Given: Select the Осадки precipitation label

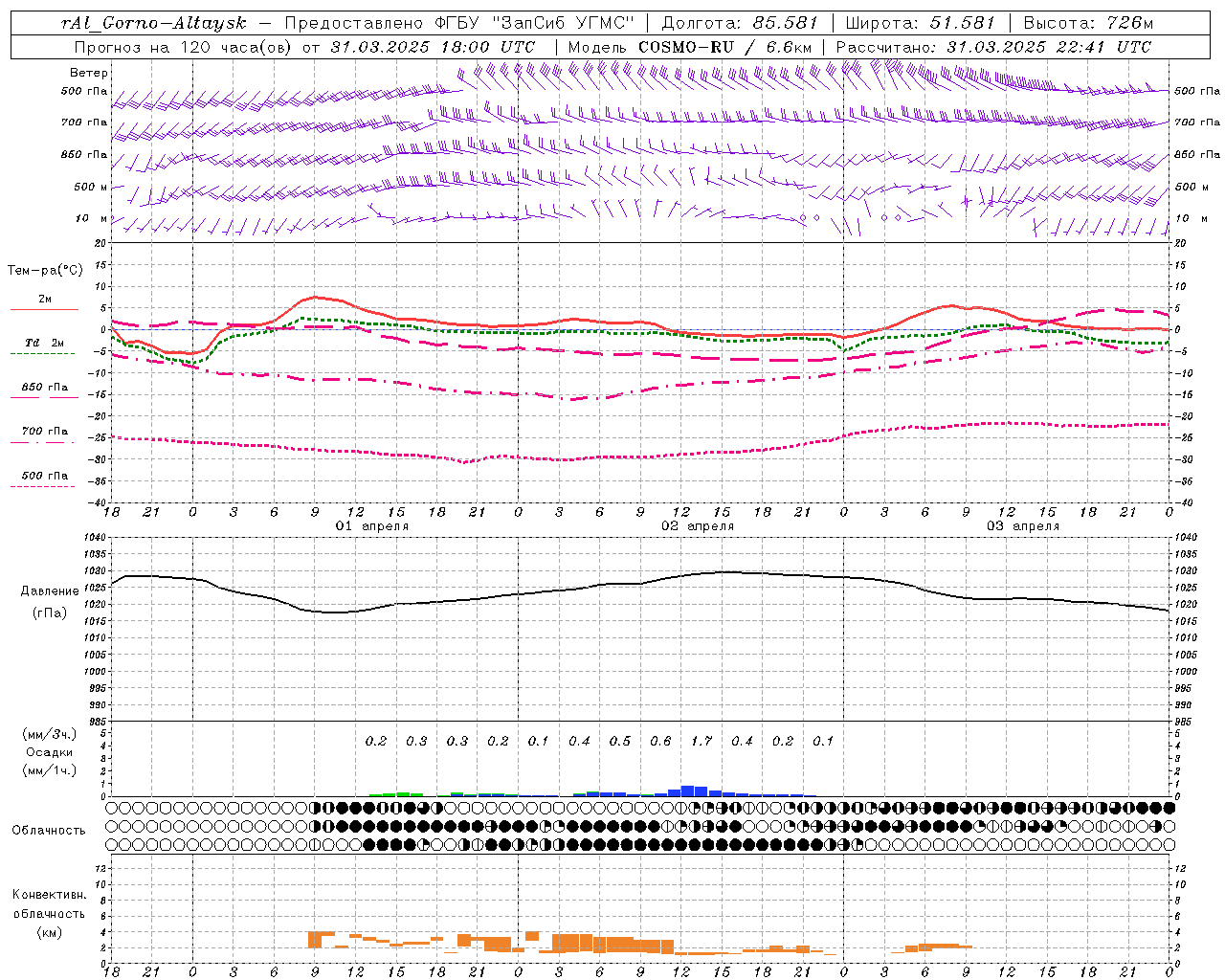Looking at the screenshot, I should [50, 752].
